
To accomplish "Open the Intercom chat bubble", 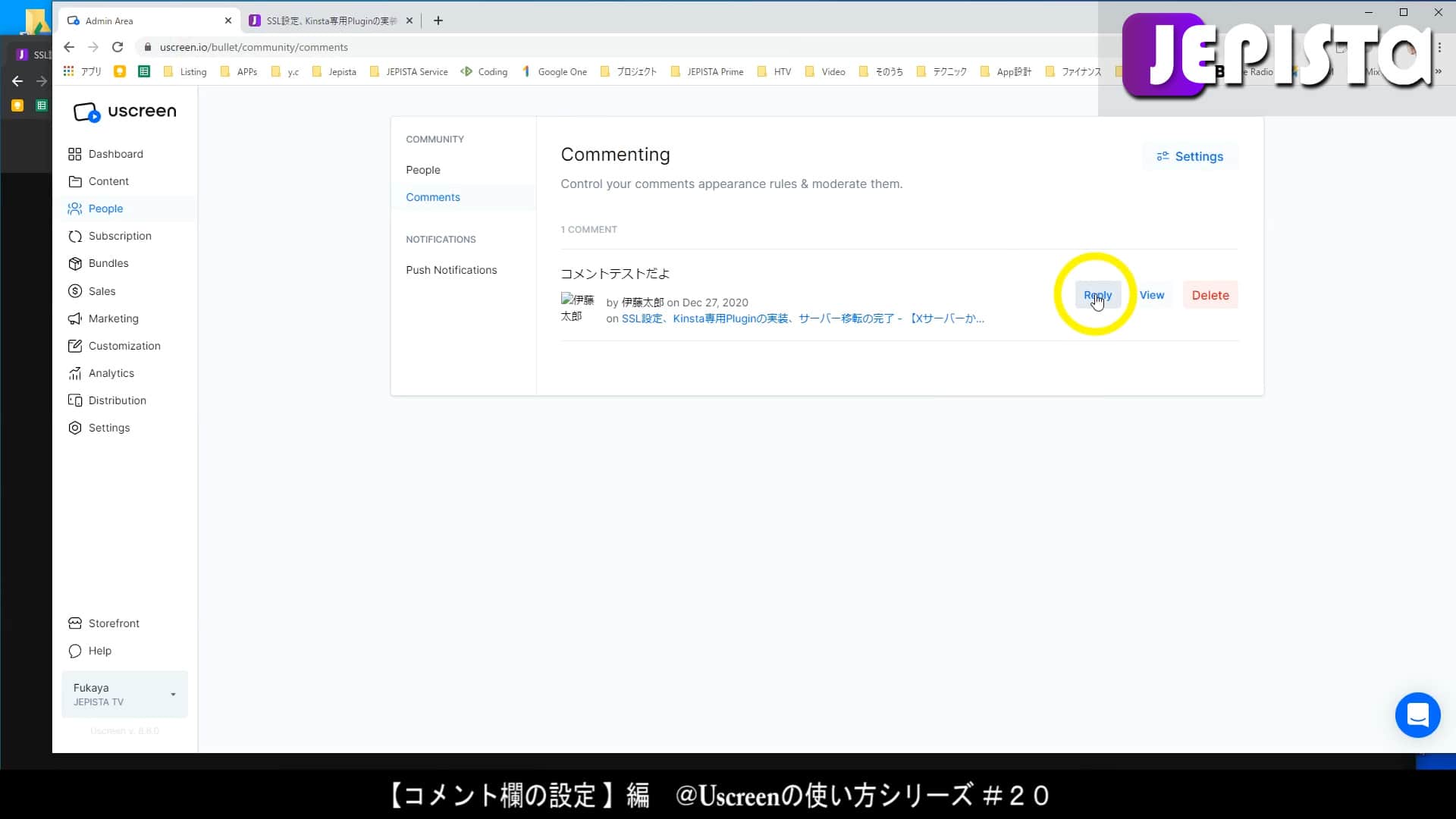I will pos(1417,714).
